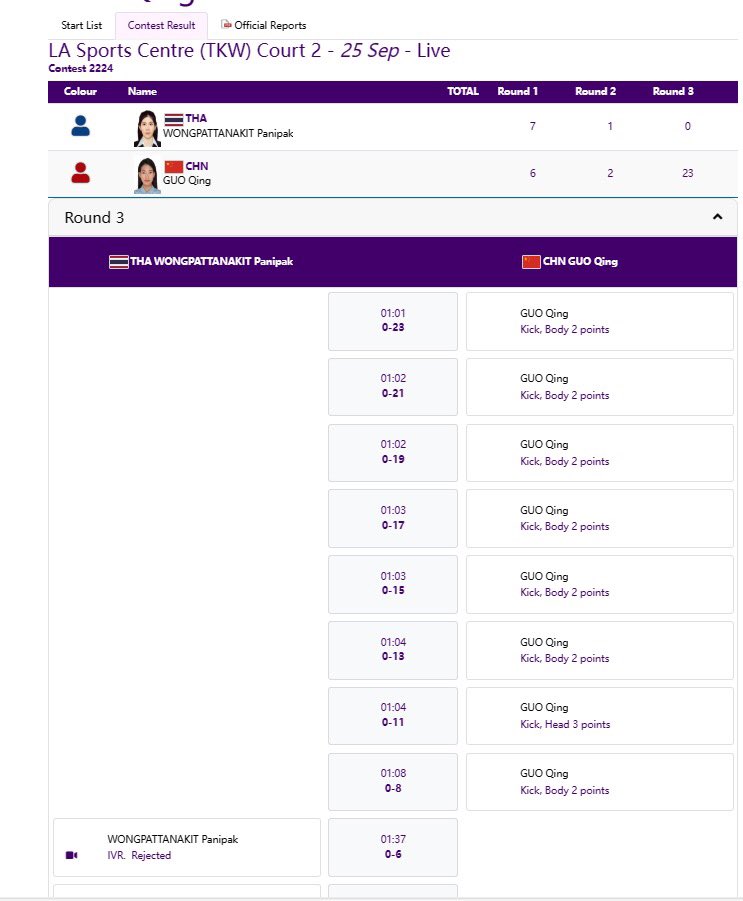This screenshot has width=743, height=901.
Task: Click the LA Sports Centre Court 2 heading
Action: point(249,51)
